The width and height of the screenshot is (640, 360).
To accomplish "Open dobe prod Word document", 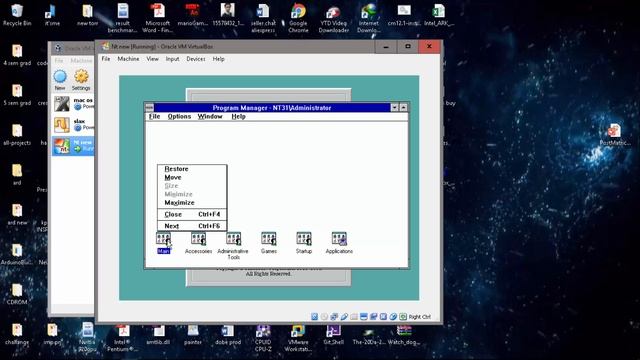I will [228, 336].
